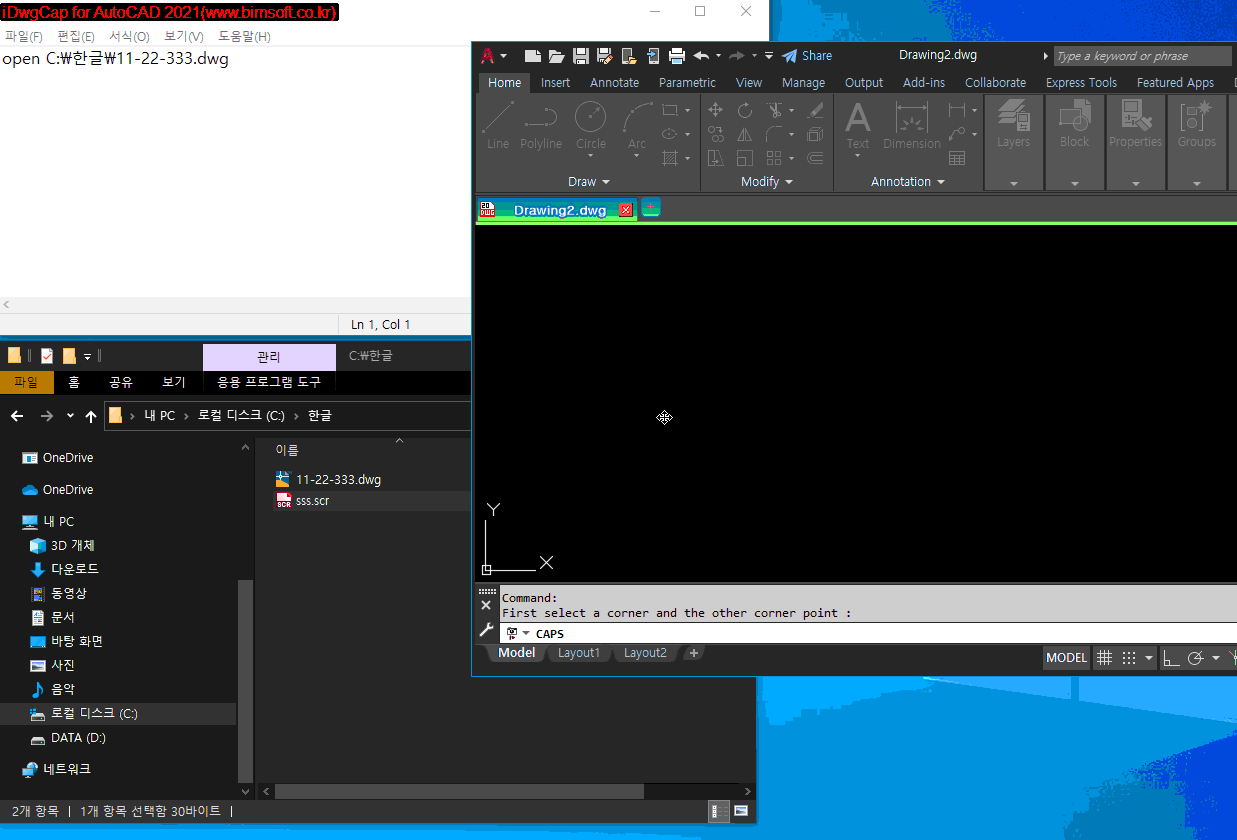Open the AutoCAD application menu (red A)
The height and width of the screenshot is (840, 1237).
coord(491,56)
